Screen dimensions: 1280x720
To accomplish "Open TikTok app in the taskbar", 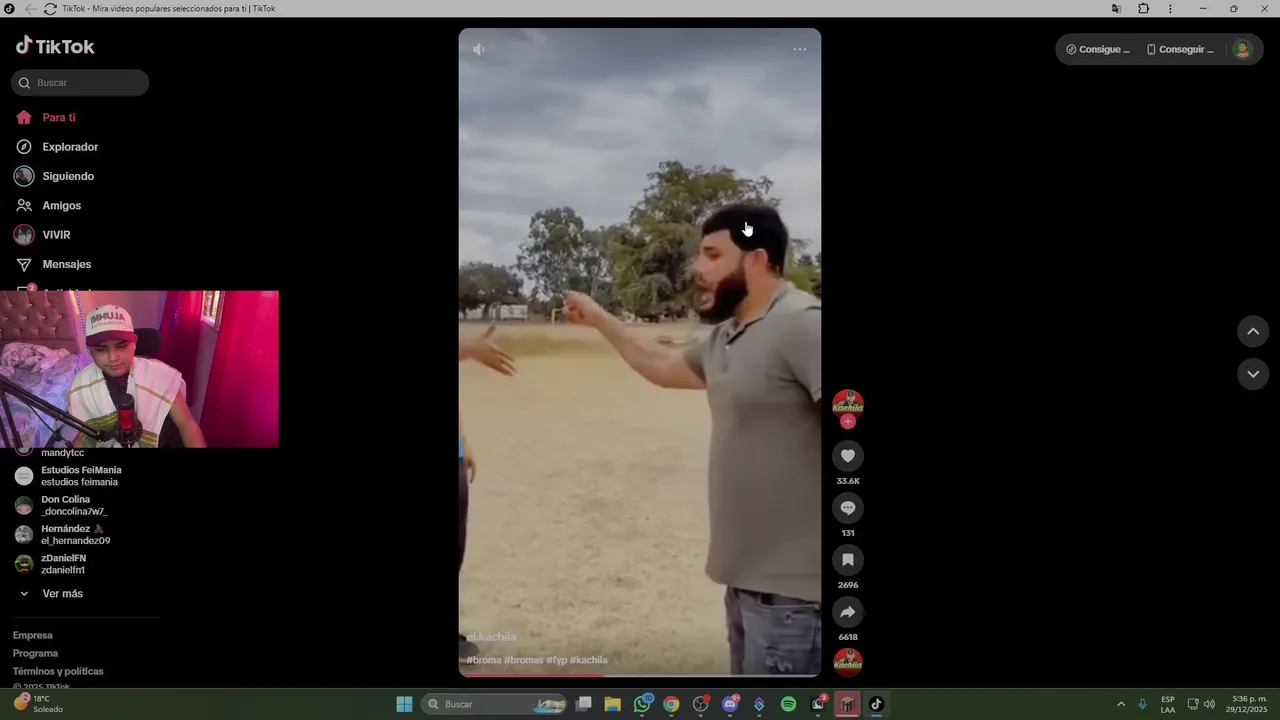I will (x=876, y=704).
